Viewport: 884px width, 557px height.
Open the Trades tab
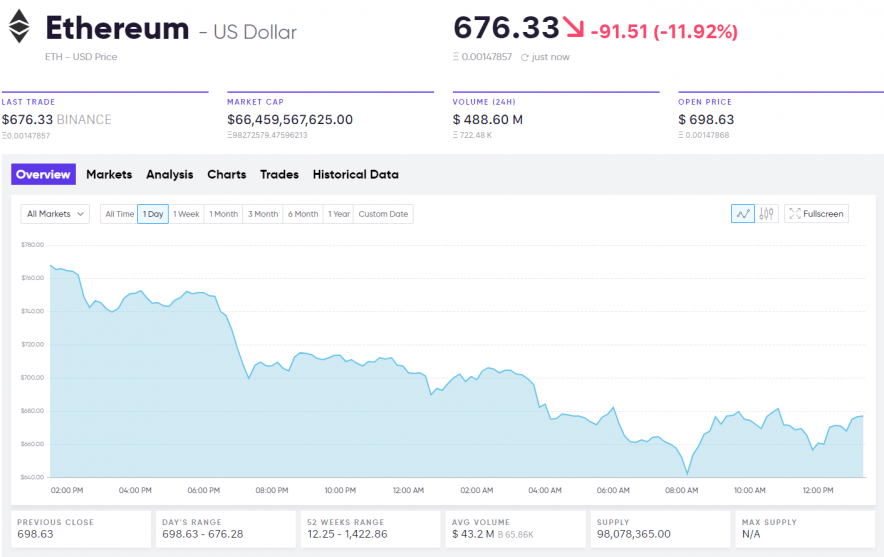tap(279, 175)
